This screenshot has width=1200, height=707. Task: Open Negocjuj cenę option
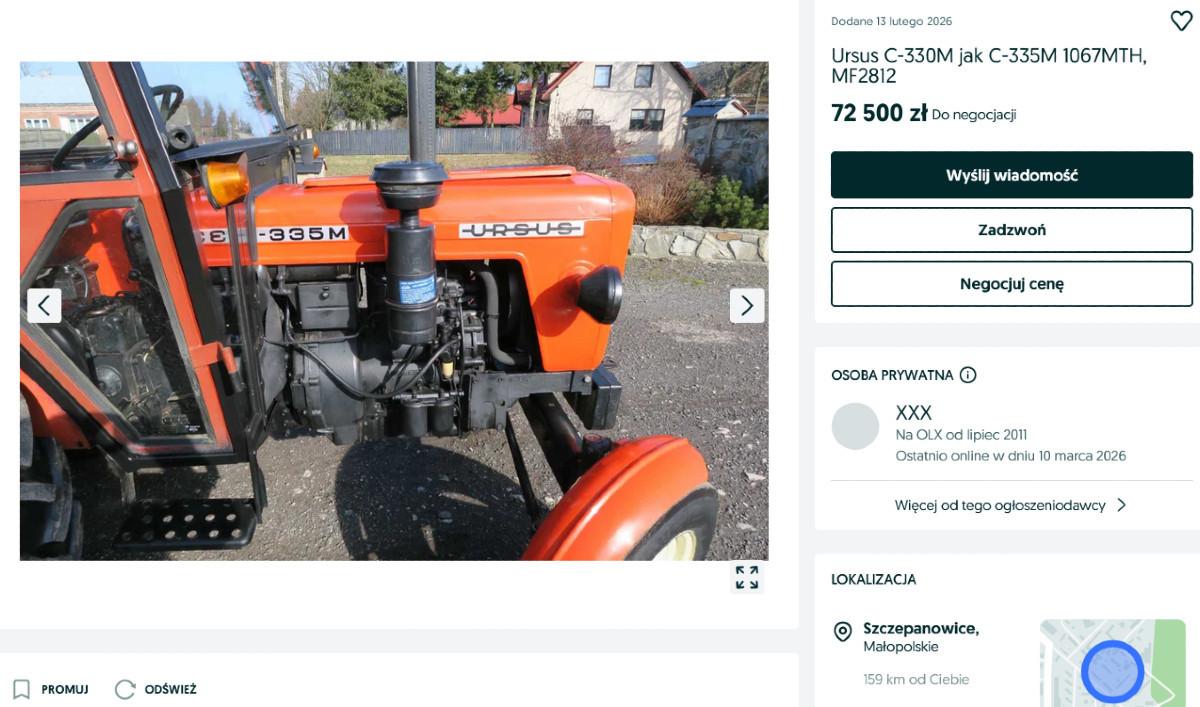pyautogui.click(x=1012, y=284)
